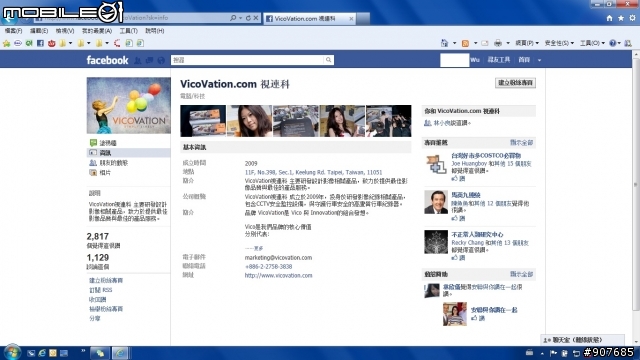Screen dimensions: 640x360
Task: Open the third folder bookmark dropdown arrow
Action: [x=107, y=43]
